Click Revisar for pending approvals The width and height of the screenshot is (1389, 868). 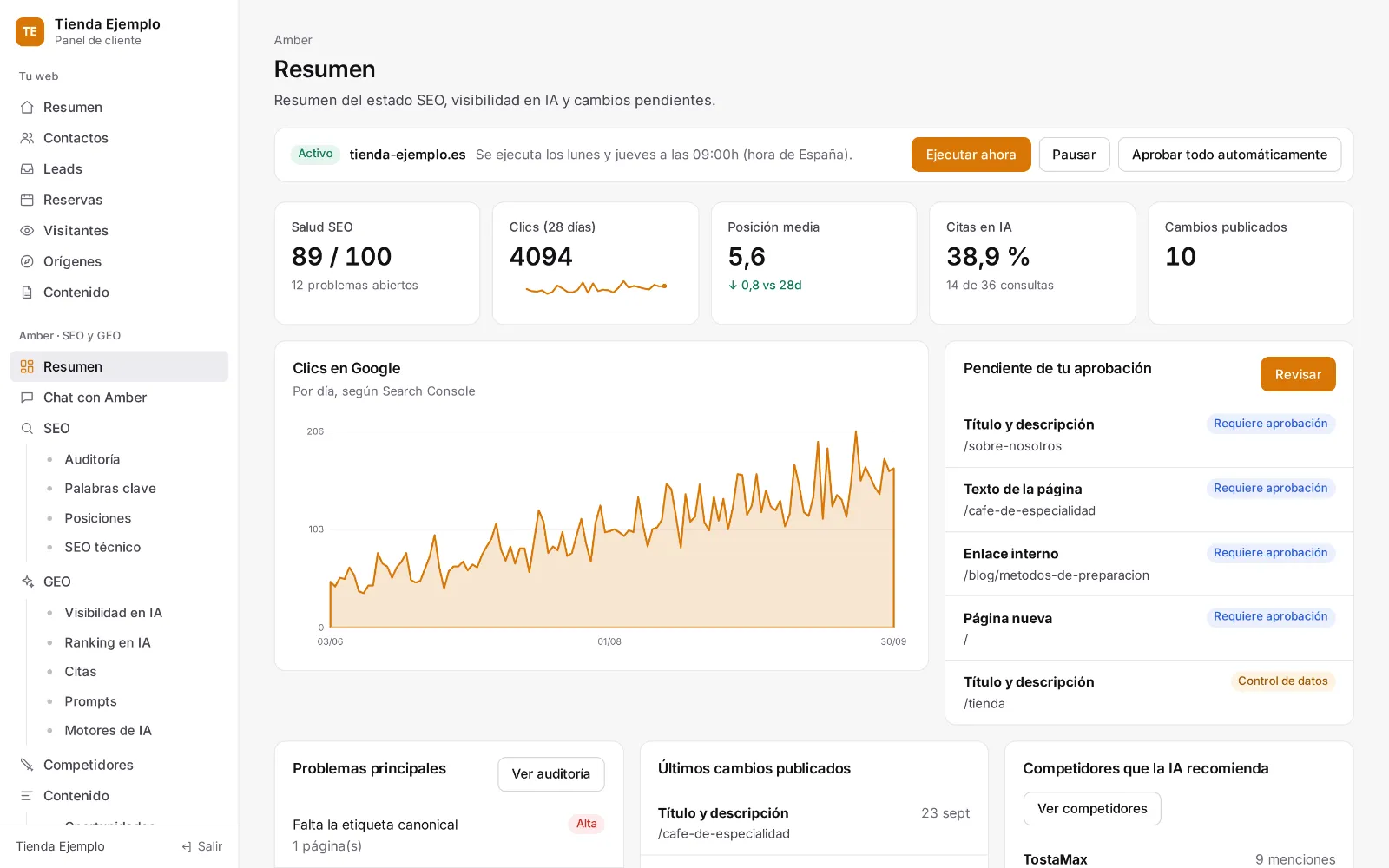(x=1298, y=374)
